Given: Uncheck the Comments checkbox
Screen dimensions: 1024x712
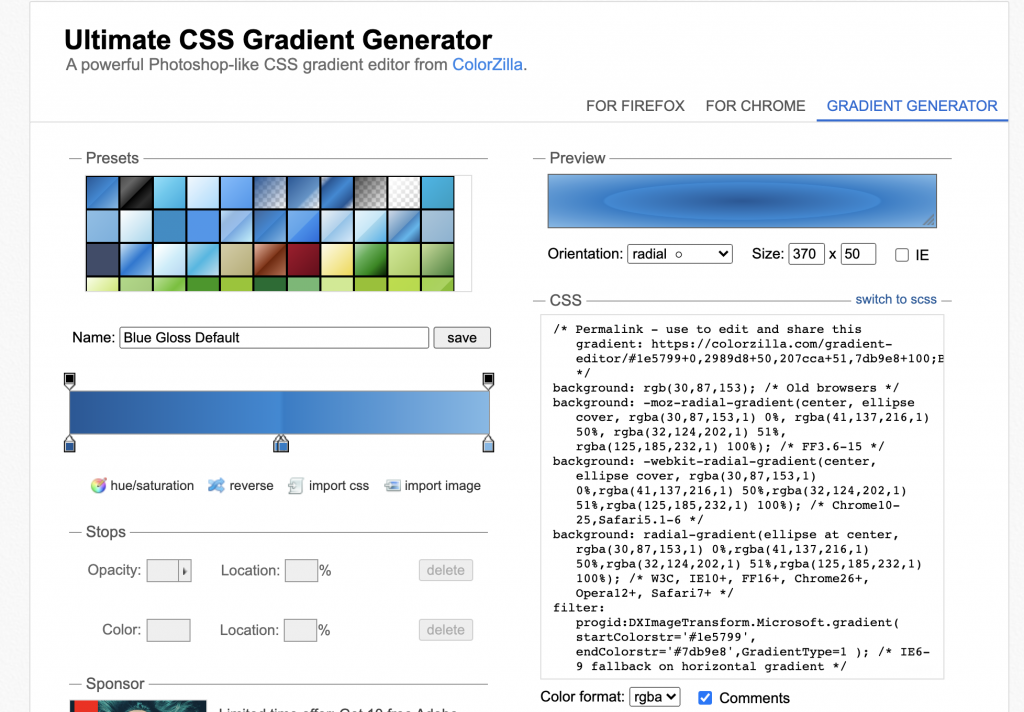Looking at the screenshot, I should point(705,698).
